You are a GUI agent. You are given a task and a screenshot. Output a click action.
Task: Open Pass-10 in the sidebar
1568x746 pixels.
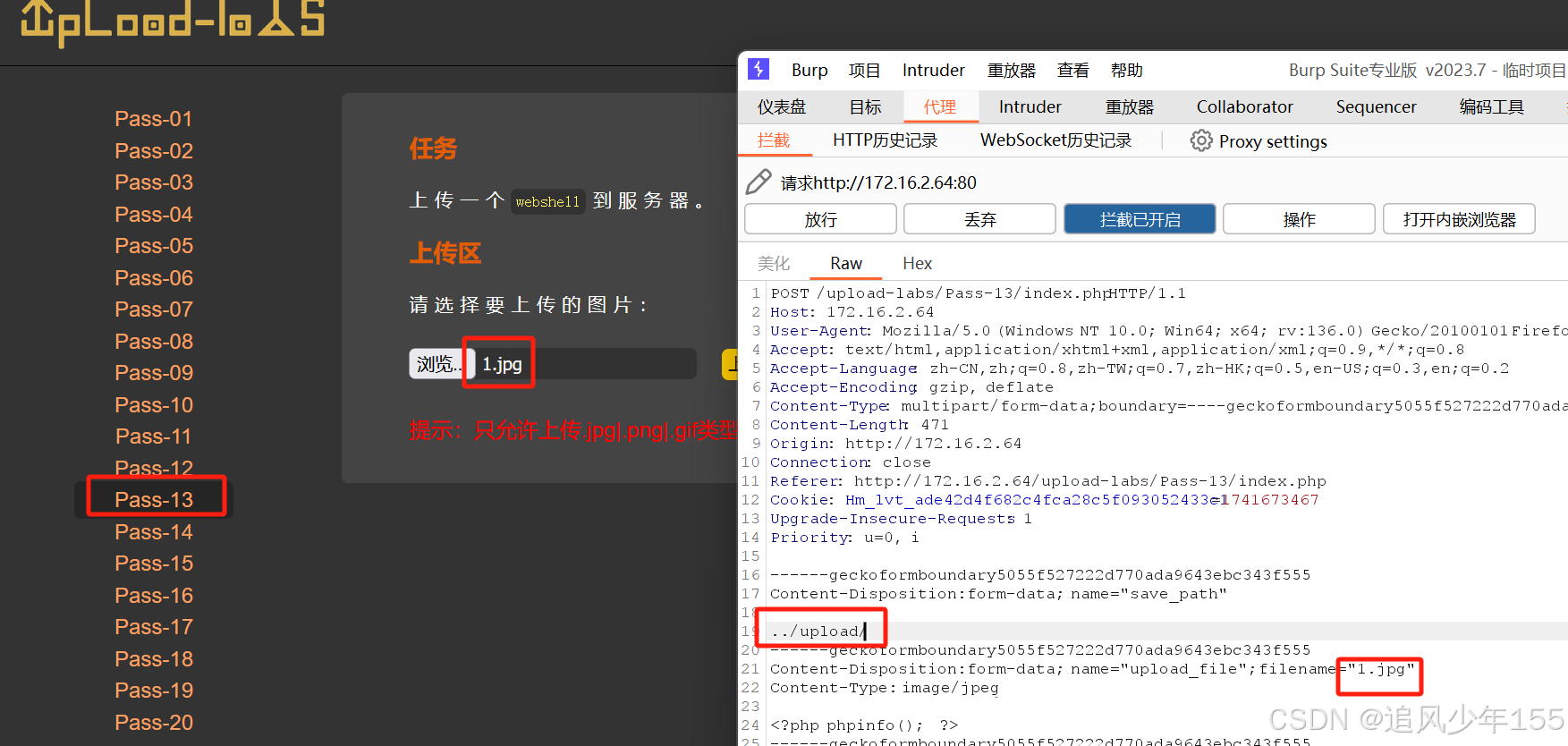154,405
